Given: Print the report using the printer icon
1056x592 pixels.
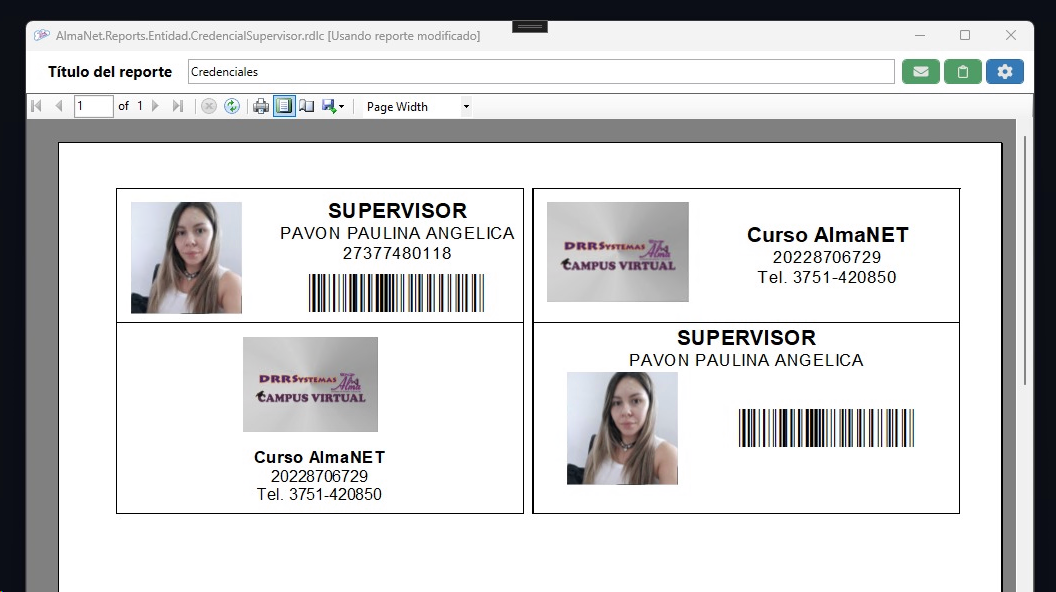Looking at the screenshot, I should click(x=261, y=106).
